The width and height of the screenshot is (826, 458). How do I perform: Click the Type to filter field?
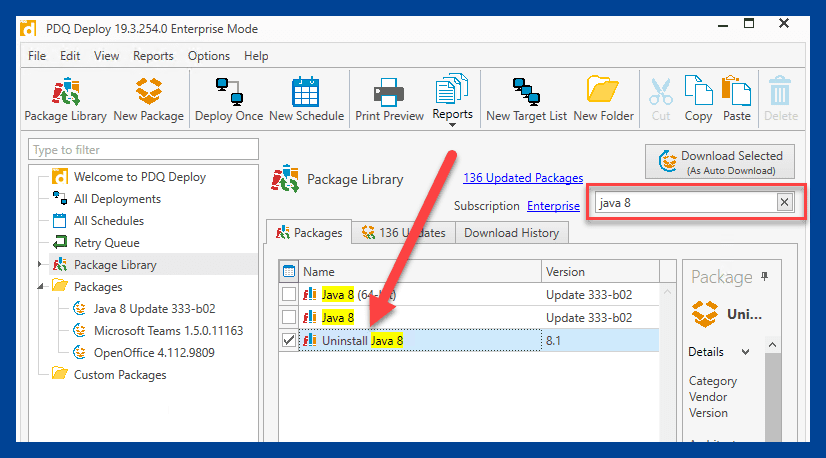pos(143,150)
